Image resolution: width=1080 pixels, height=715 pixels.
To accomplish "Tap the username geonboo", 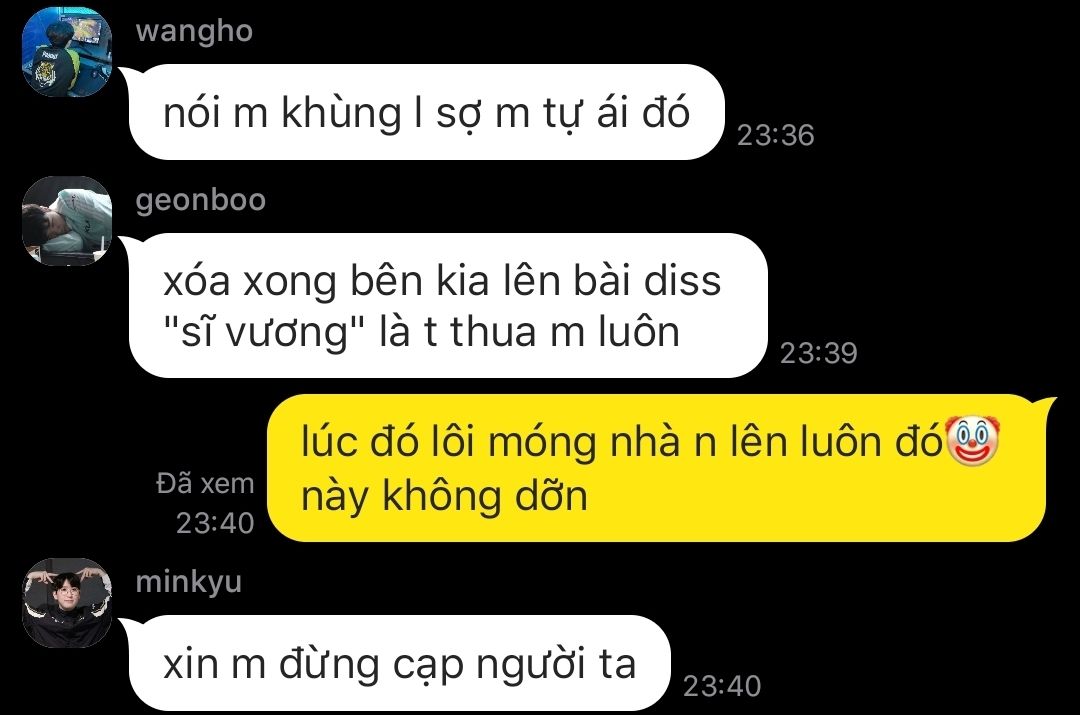I will [x=200, y=200].
